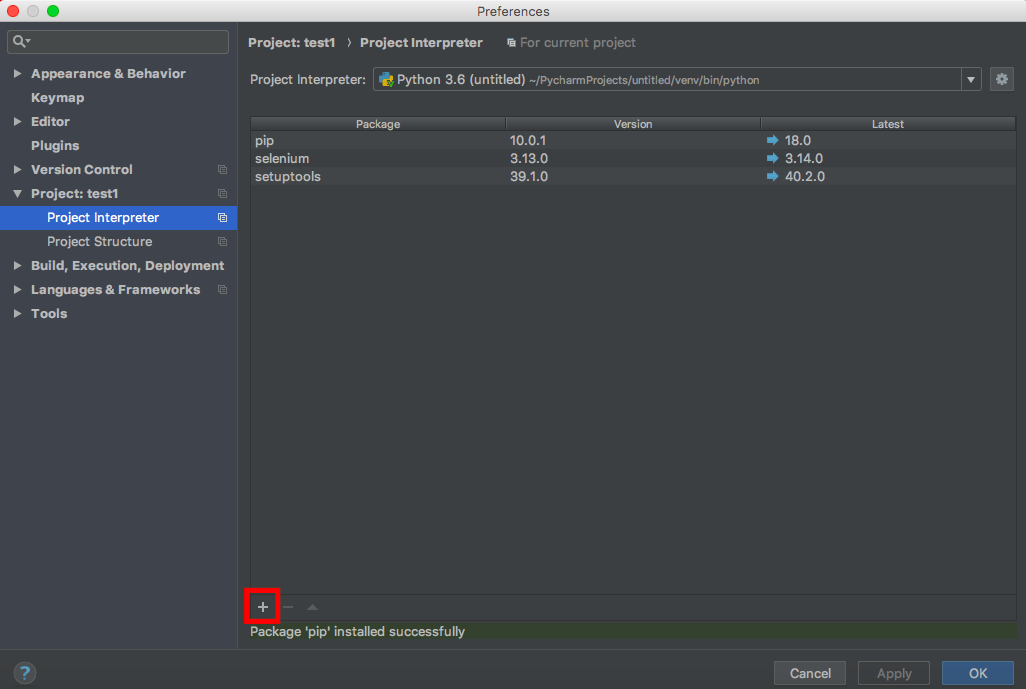Viewport: 1026px width, 689px height.
Task: Click the Apply button
Action: click(893, 673)
